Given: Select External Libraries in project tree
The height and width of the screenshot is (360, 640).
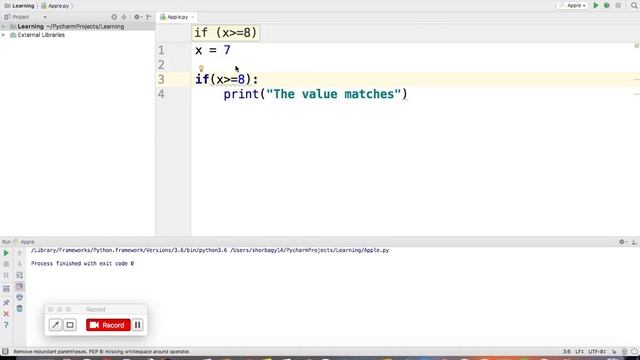Looking at the screenshot, I should 37,36.
